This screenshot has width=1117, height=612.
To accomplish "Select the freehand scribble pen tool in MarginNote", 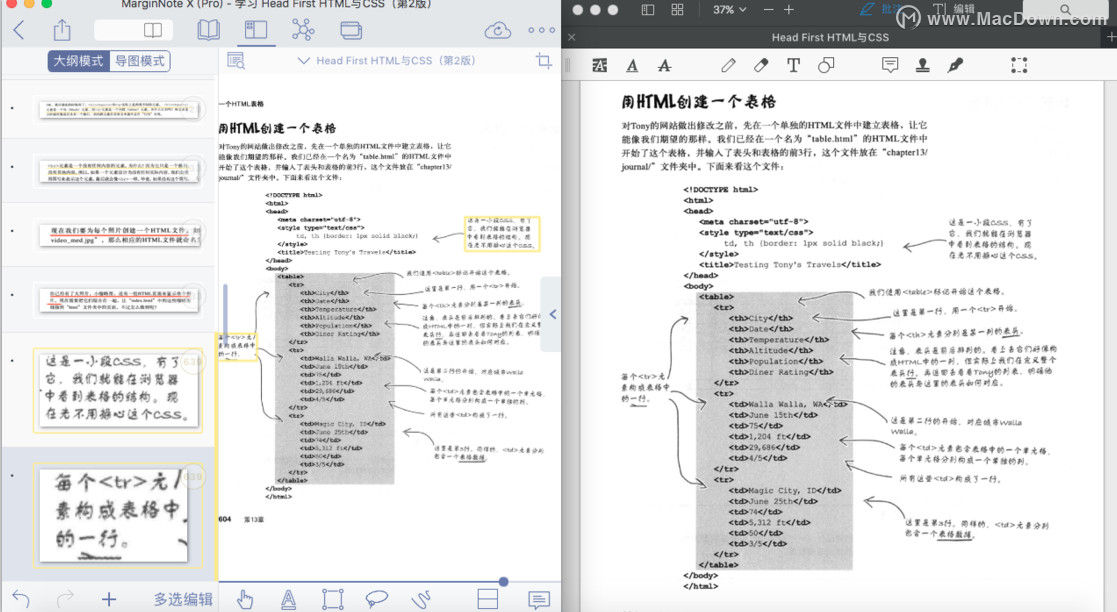I will point(421,599).
